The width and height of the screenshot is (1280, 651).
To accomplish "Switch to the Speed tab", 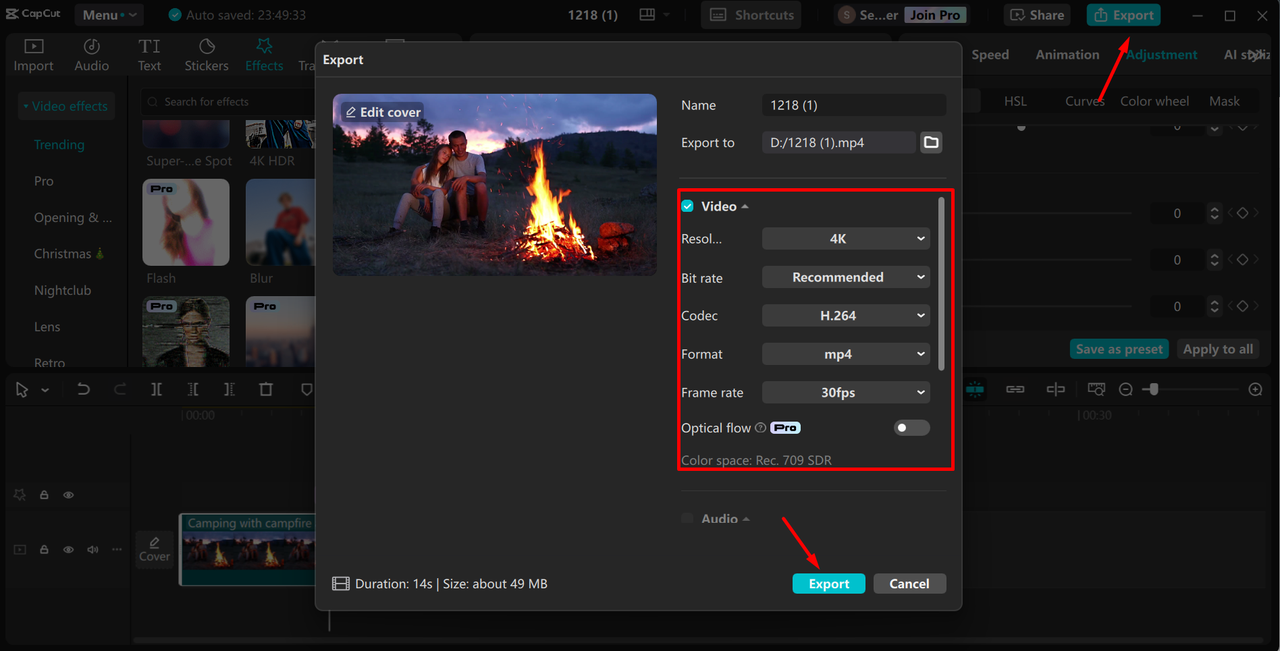I will point(990,55).
